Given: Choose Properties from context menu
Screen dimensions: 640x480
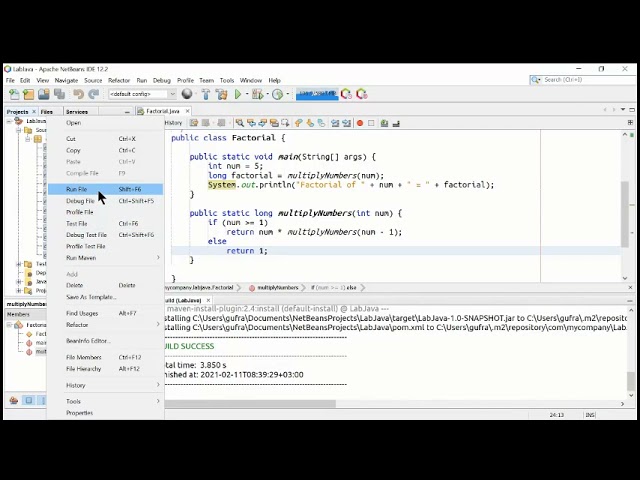Looking at the screenshot, I should 105,413.
